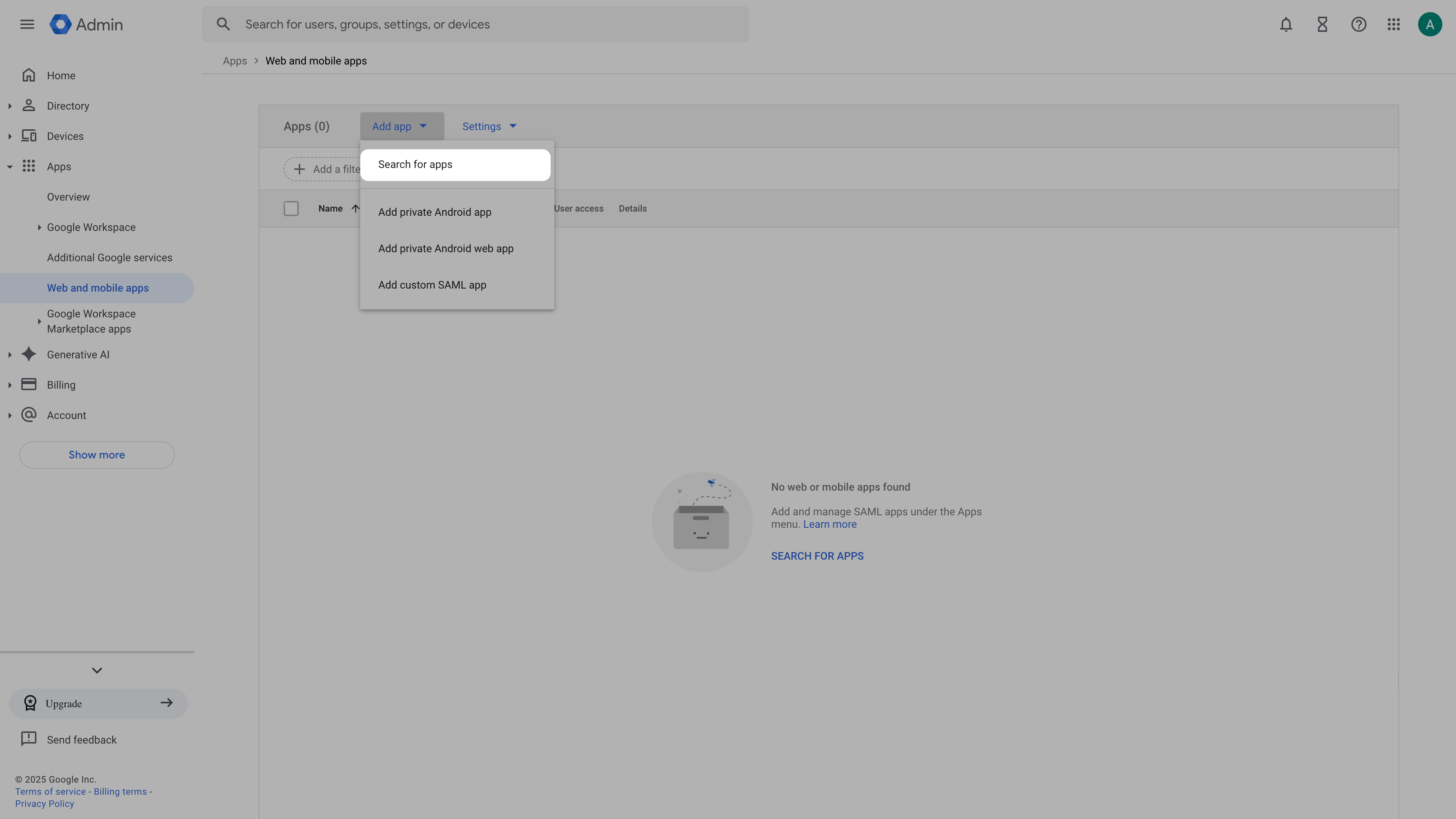Screen dimensions: 1456x819
Task: Open the notifications bell
Action: tap(1285, 24)
